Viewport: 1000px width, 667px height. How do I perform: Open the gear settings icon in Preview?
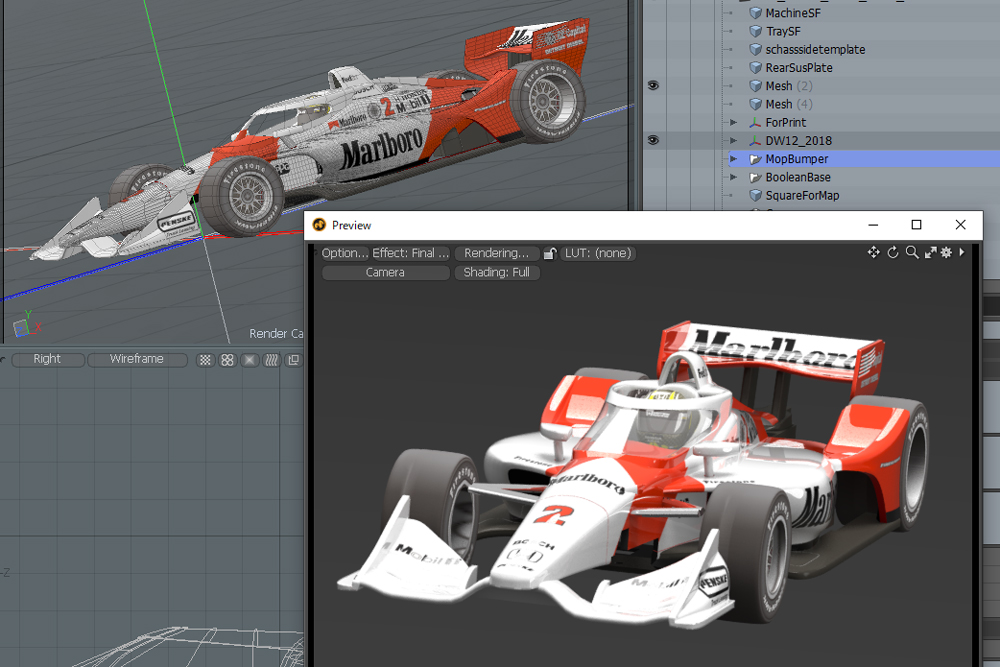click(946, 253)
